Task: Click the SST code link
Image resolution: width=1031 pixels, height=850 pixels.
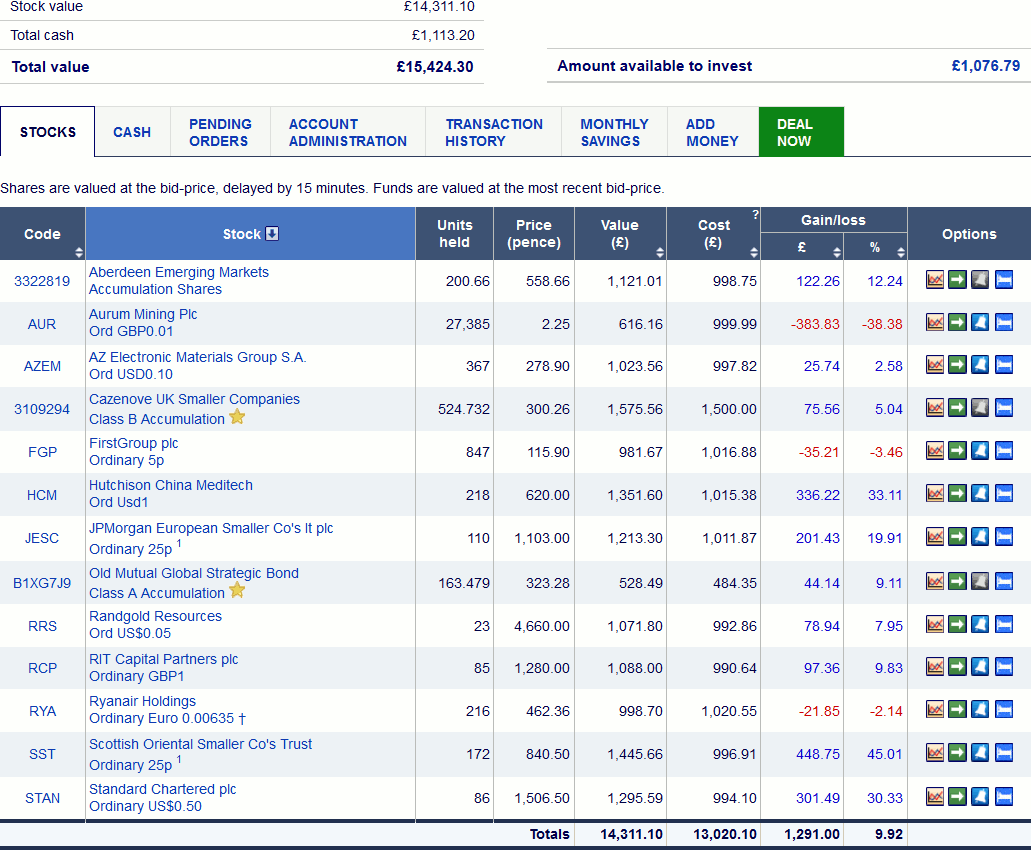Action: [42, 754]
